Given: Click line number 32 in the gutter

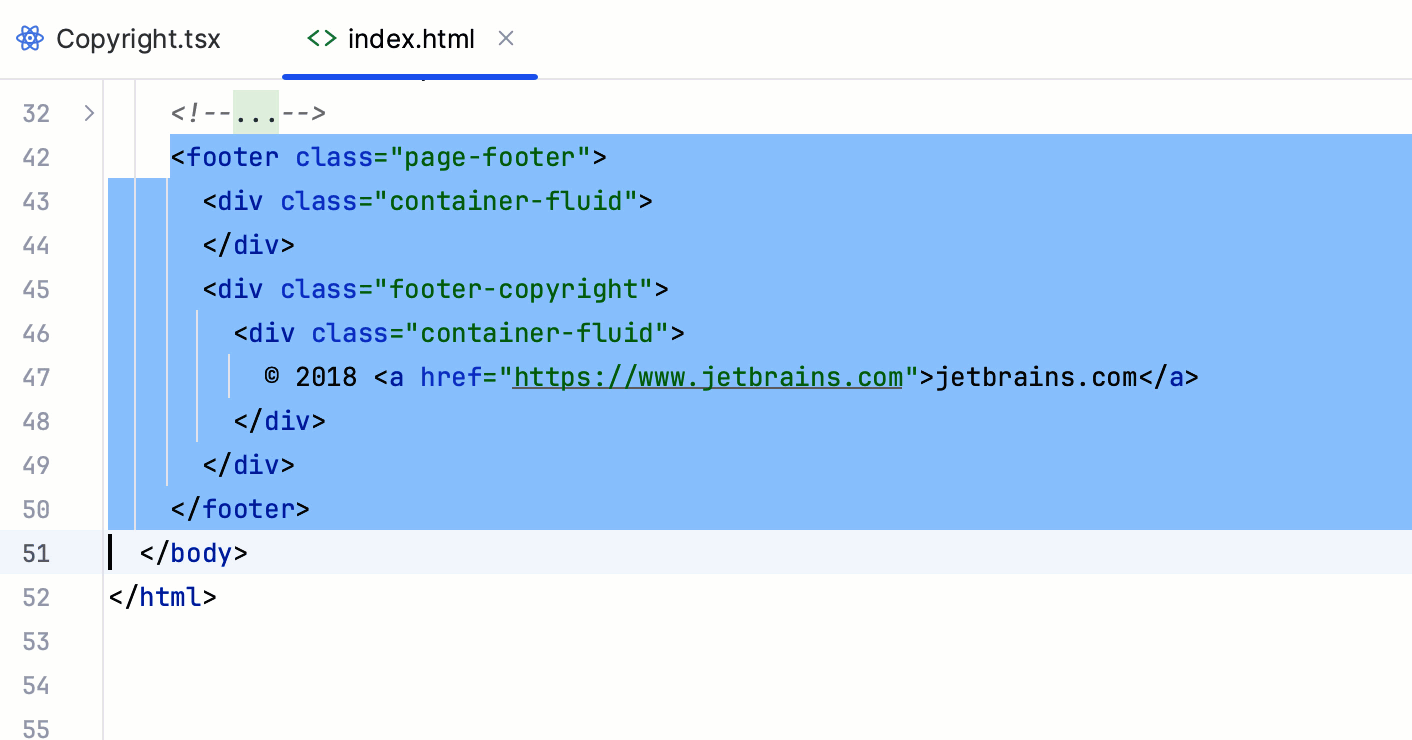Looking at the screenshot, I should (x=36, y=113).
